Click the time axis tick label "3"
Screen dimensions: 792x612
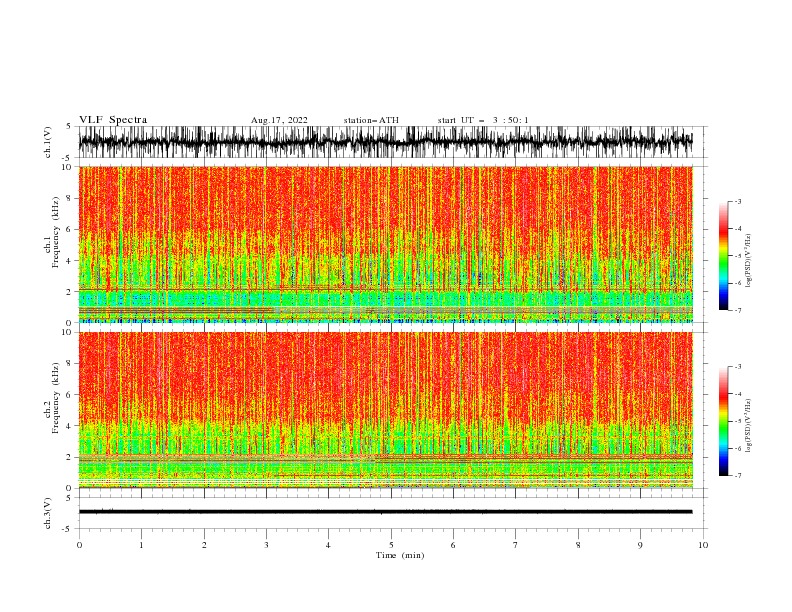coord(266,545)
